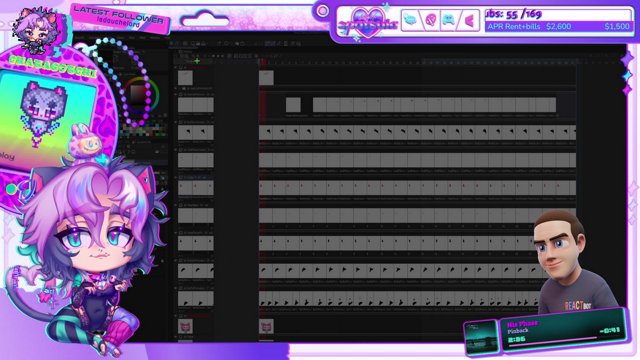Select the pink cat thumbnail in the layer list
The height and width of the screenshot is (360, 640).
pos(185,326)
